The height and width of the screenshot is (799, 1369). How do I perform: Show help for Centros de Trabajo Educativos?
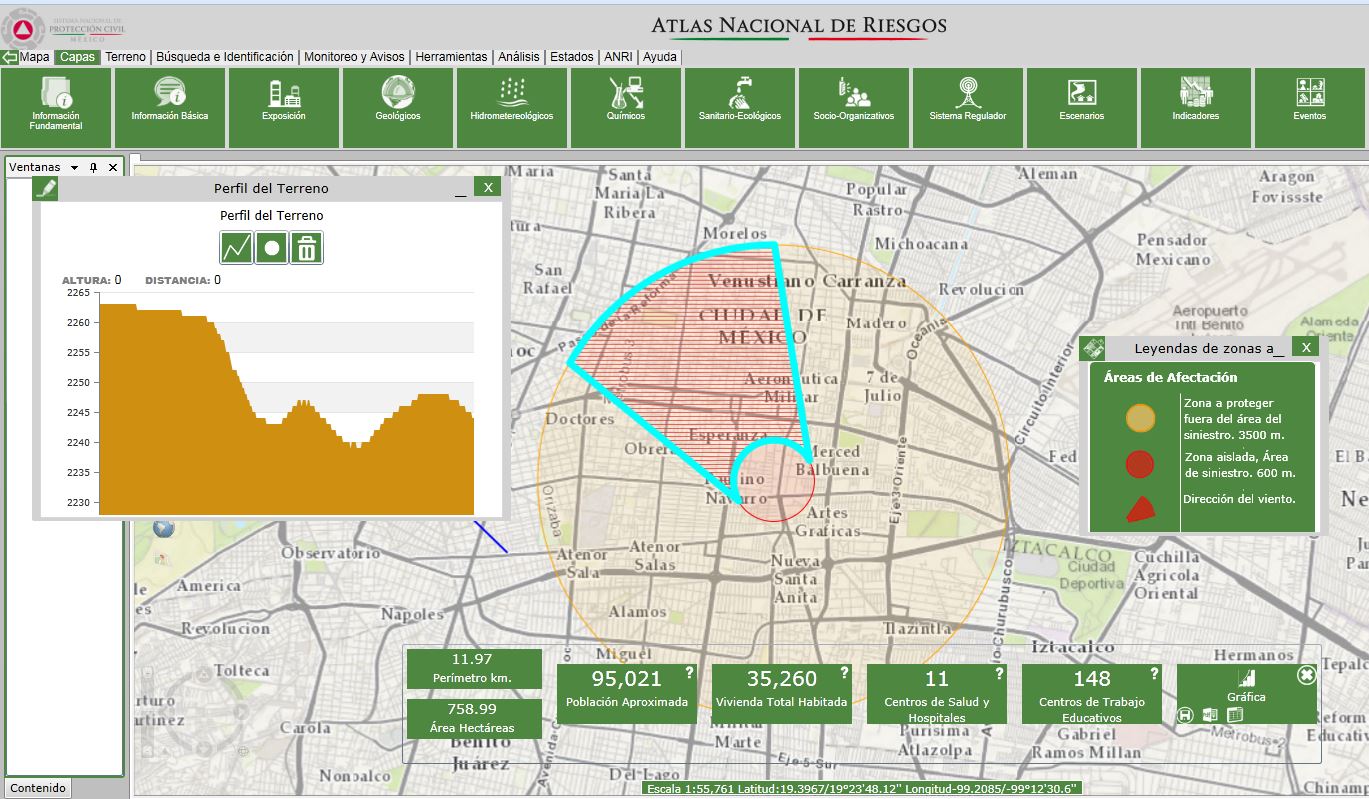pos(1154,673)
